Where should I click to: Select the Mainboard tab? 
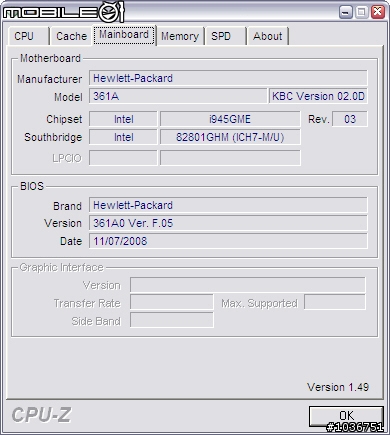(x=124, y=35)
